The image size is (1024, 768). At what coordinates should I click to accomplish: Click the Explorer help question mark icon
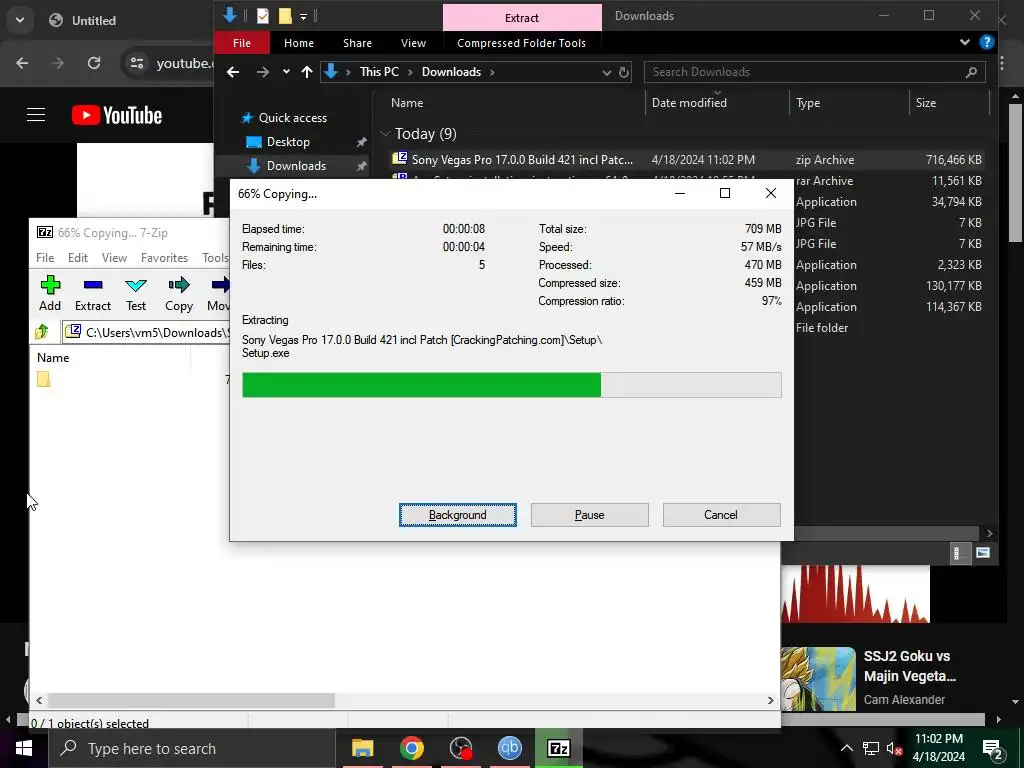point(987,42)
